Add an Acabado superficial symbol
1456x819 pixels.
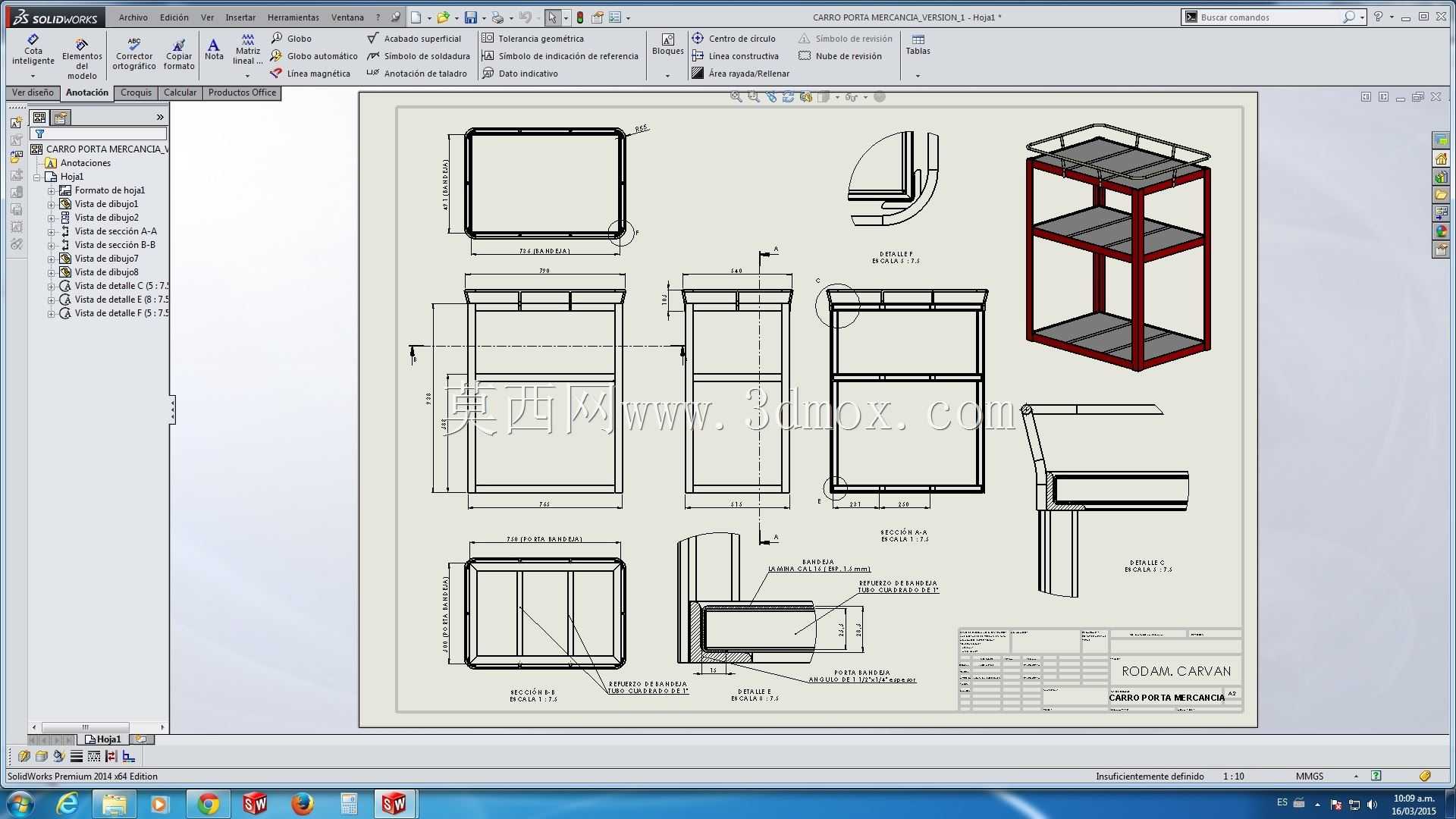click(x=414, y=39)
